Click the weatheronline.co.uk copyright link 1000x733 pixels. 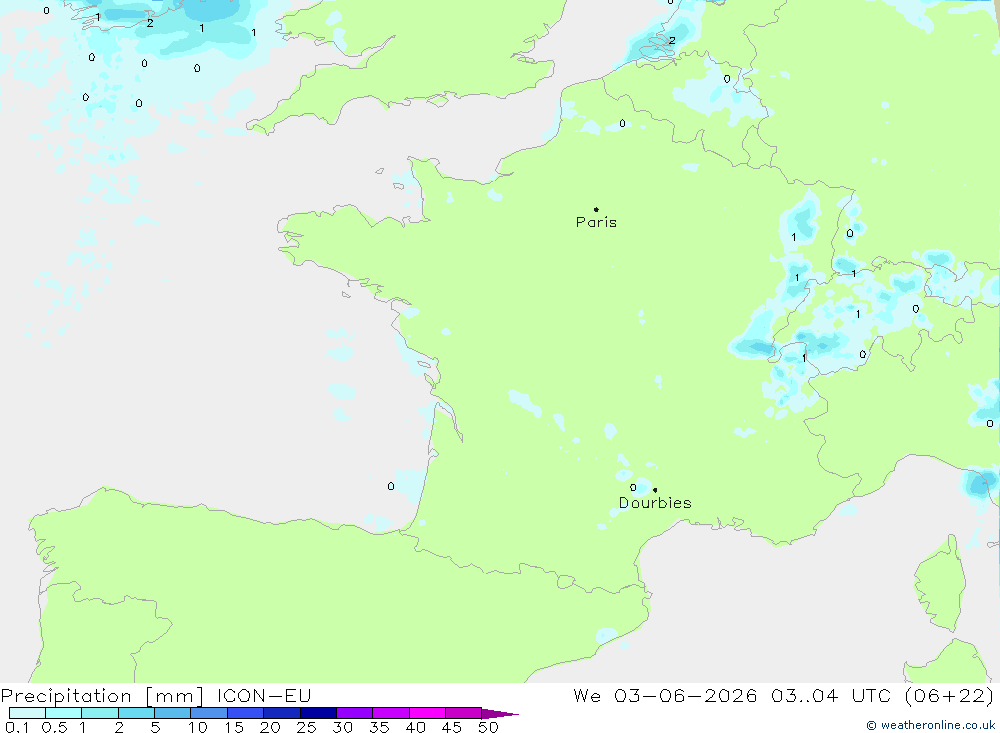click(x=930, y=725)
